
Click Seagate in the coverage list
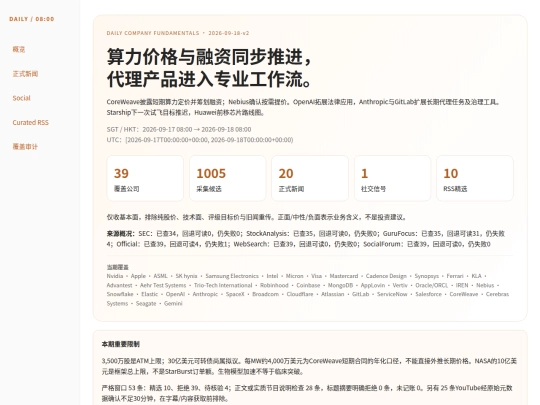point(146,304)
